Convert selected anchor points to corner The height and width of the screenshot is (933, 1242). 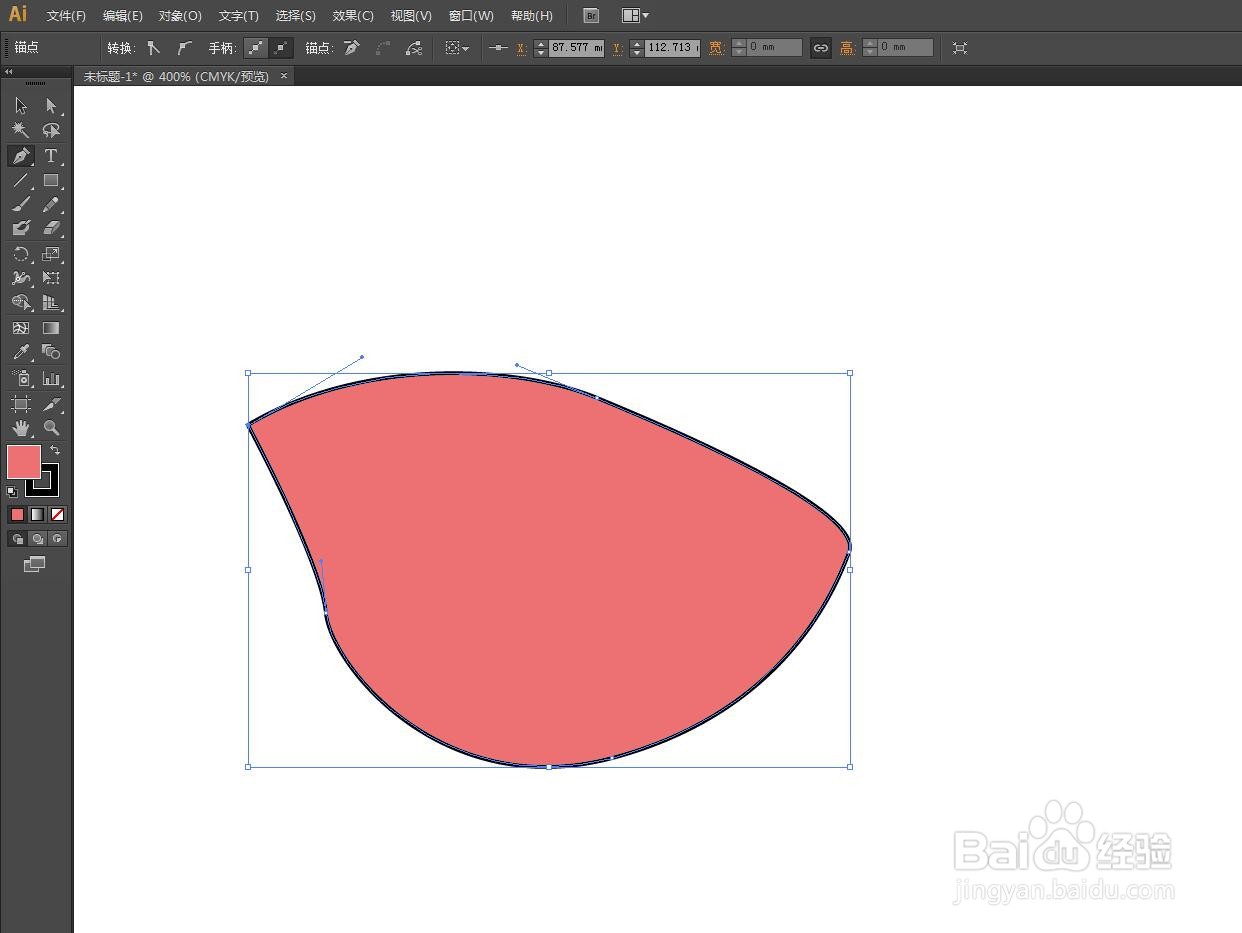click(x=153, y=48)
